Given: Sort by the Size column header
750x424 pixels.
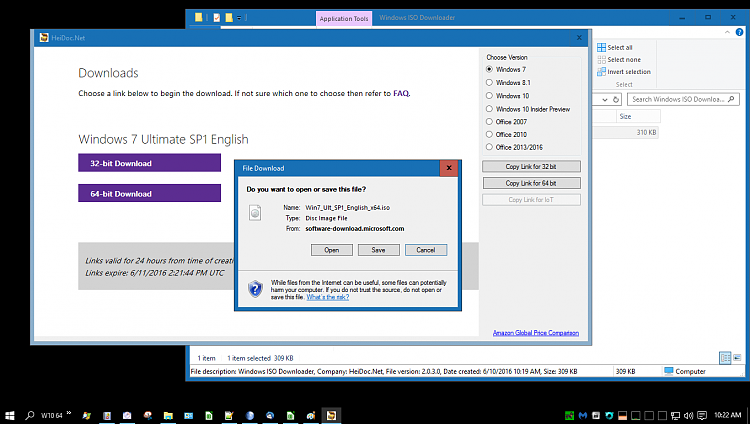Looking at the screenshot, I should pyautogui.click(x=638, y=116).
